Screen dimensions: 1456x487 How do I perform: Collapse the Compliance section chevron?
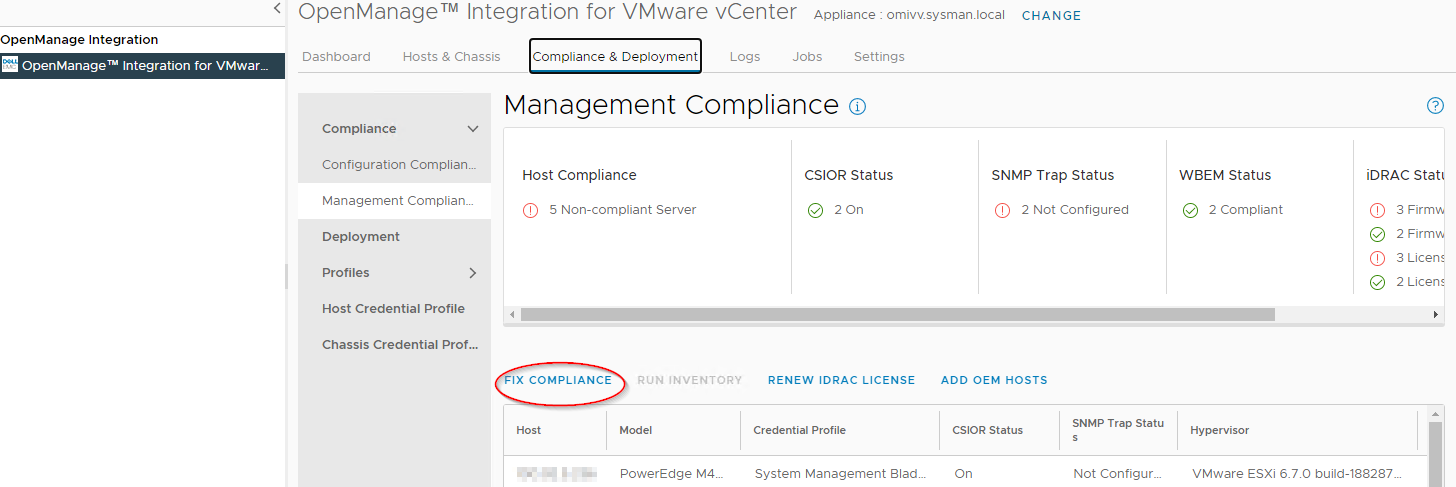click(x=473, y=129)
